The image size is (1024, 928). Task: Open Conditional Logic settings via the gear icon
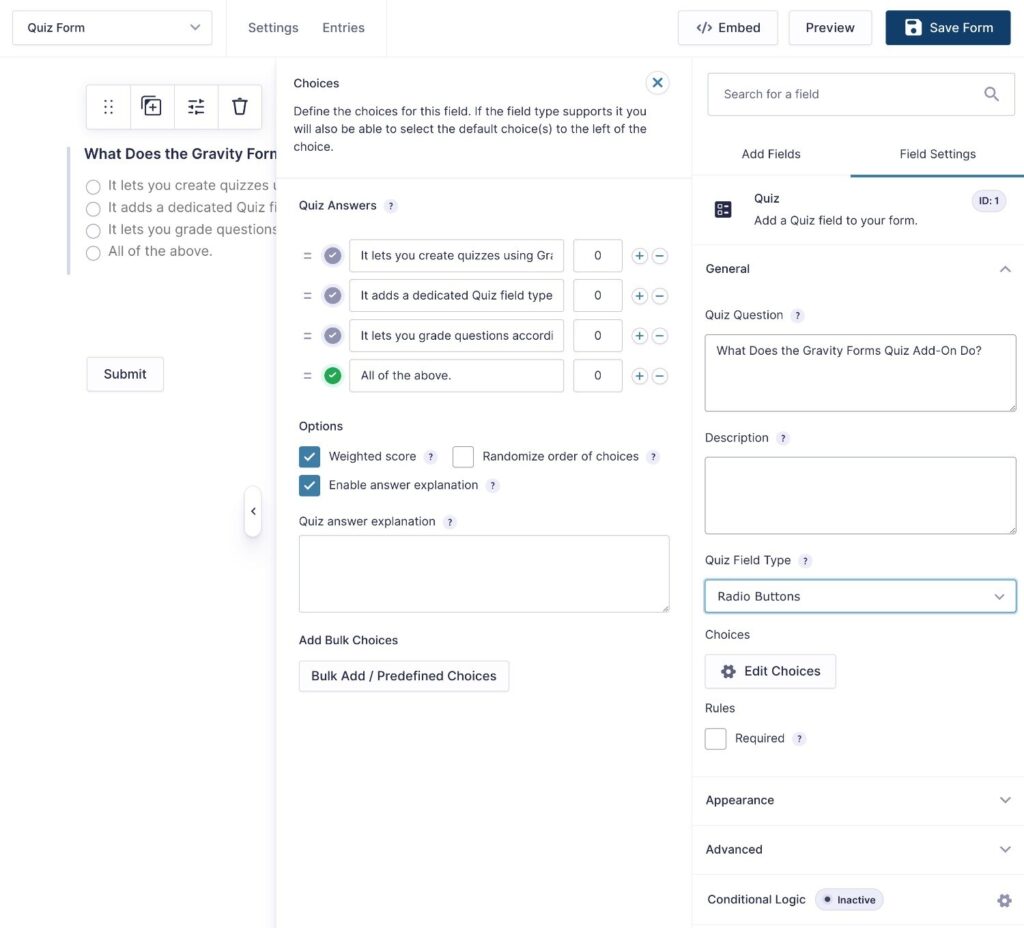click(1004, 899)
